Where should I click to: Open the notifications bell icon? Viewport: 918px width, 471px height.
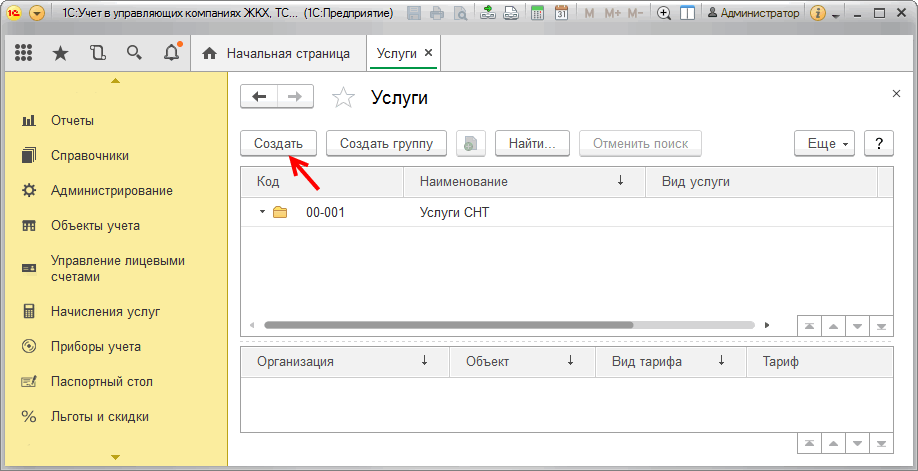point(172,54)
